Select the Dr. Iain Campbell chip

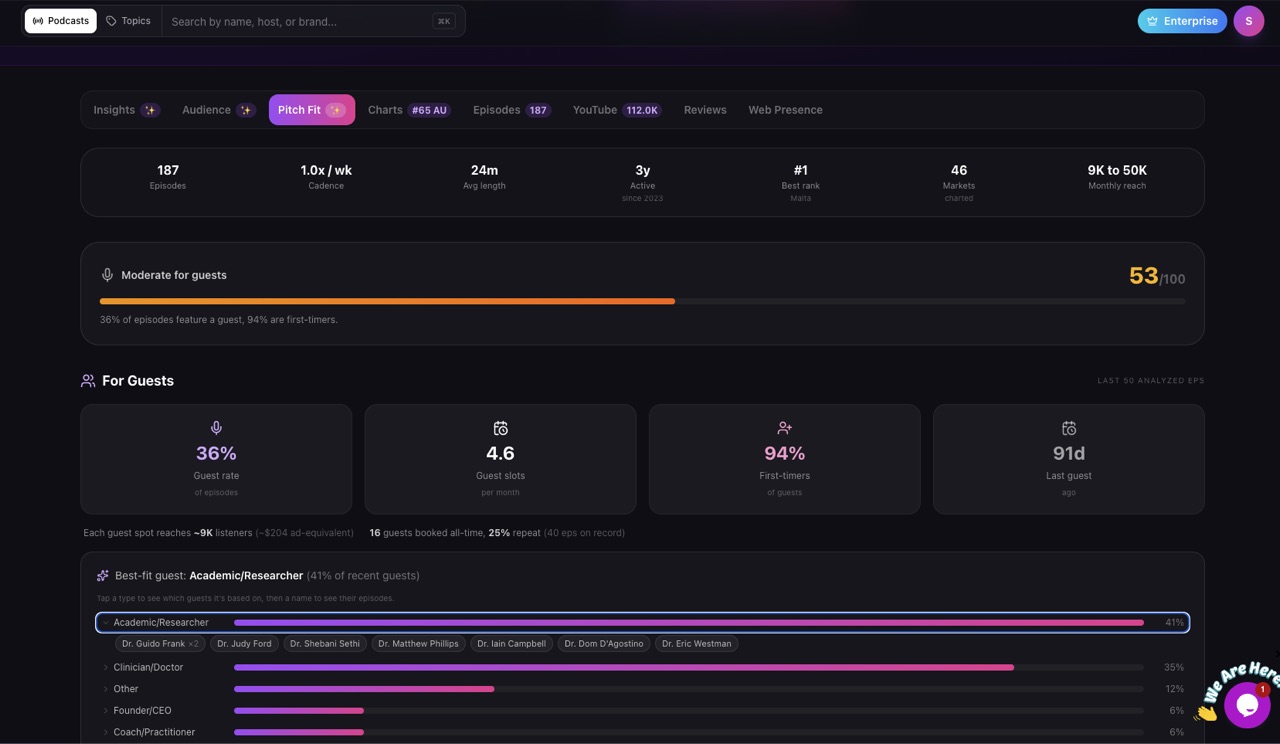pyautogui.click(x=511, y=644)
